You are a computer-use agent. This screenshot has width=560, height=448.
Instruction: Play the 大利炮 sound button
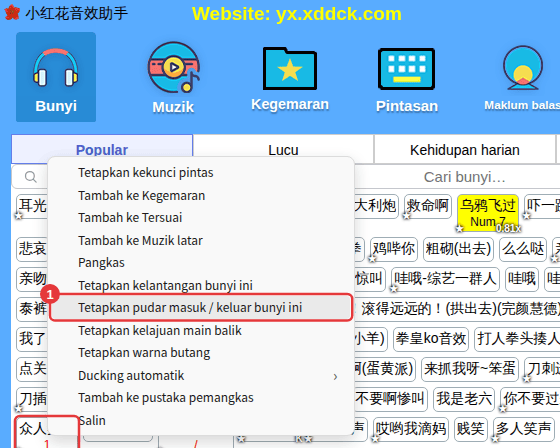376,206
